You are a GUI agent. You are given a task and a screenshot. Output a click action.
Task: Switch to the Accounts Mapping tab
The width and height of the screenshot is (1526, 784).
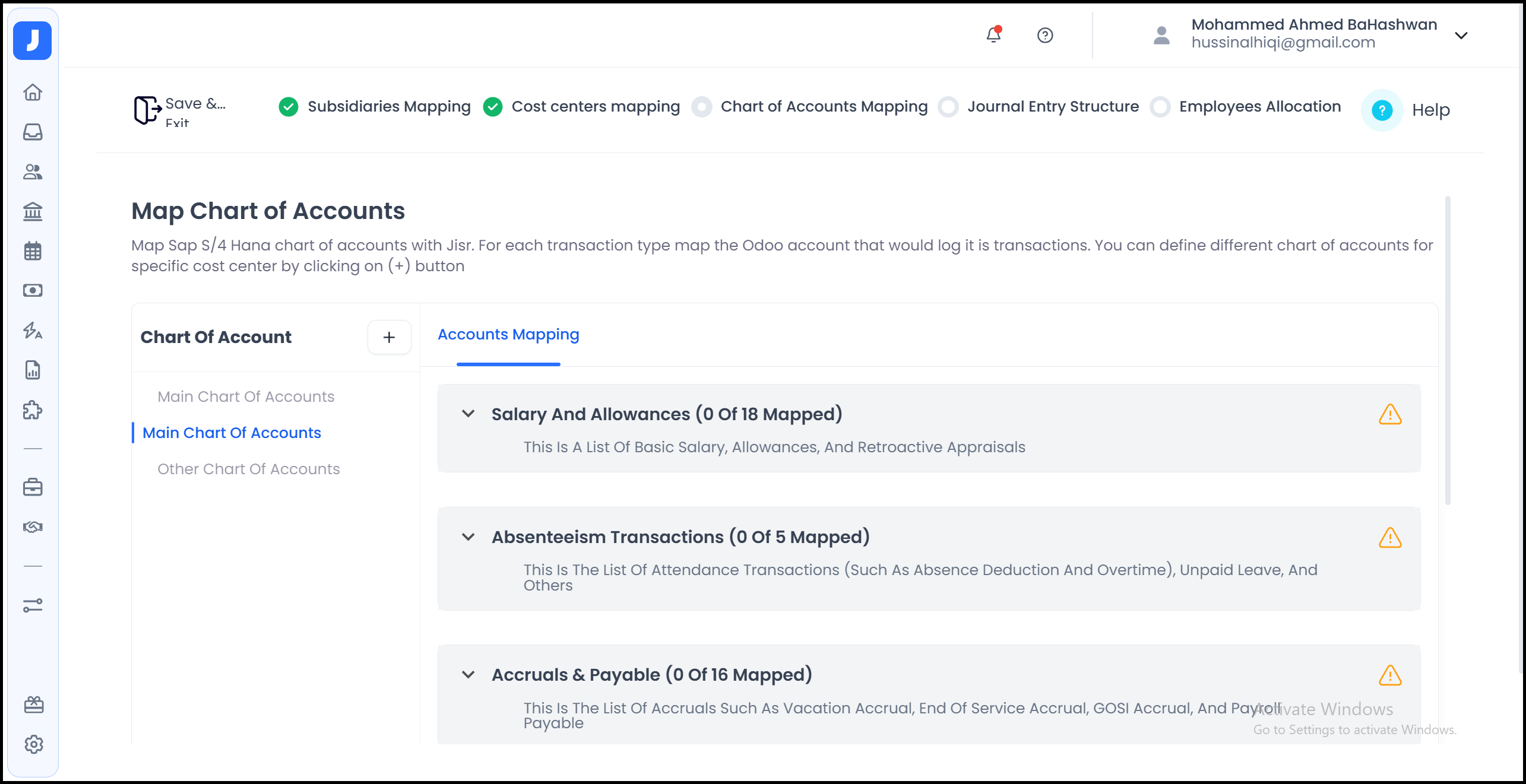(x=508, y=335)
